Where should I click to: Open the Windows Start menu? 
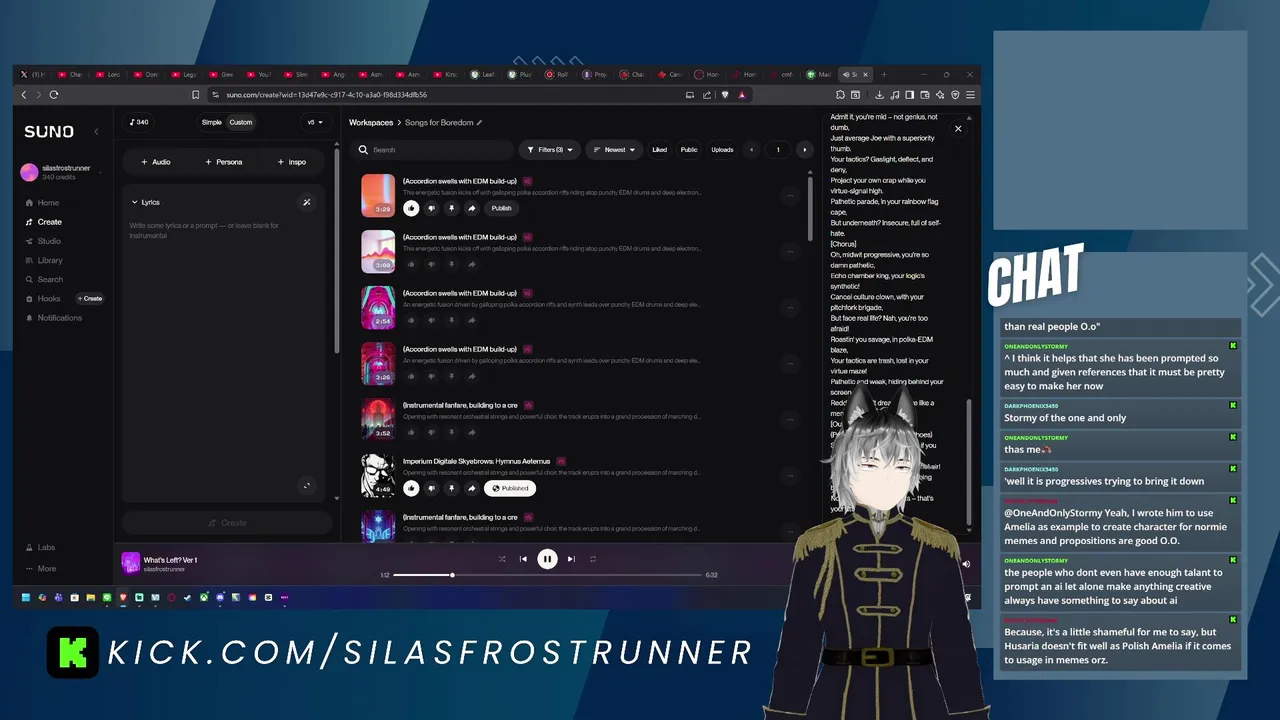[26, 598]
